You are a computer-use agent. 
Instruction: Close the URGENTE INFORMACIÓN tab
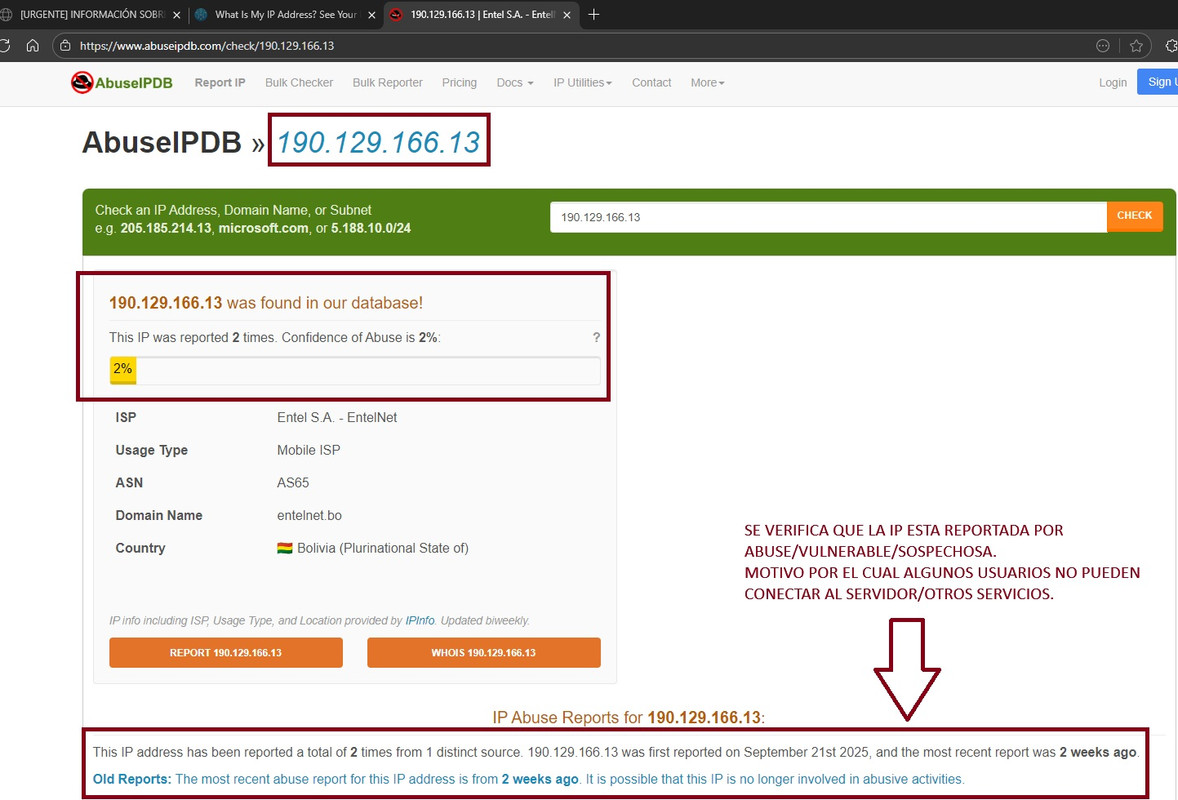[x=177, y=14]
